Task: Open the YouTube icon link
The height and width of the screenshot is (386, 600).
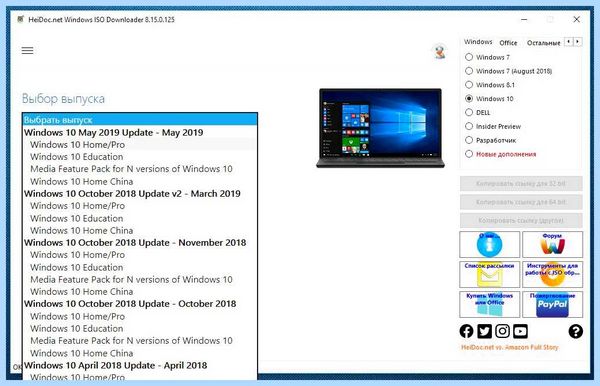Action: click(520, 331)
